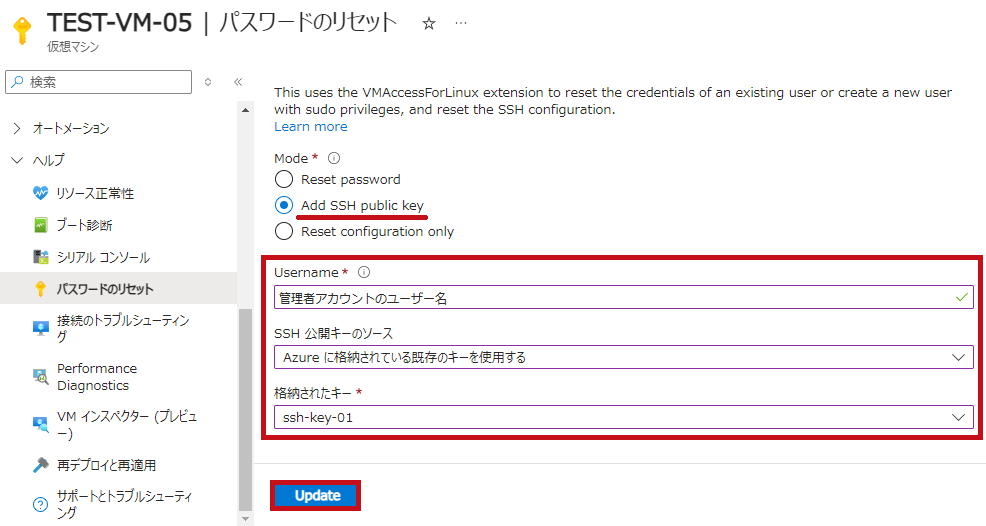The height and width of the screenshot is (526, 986).
Task: Choose Reset configuration only radio button
Action: coord(284,231)
